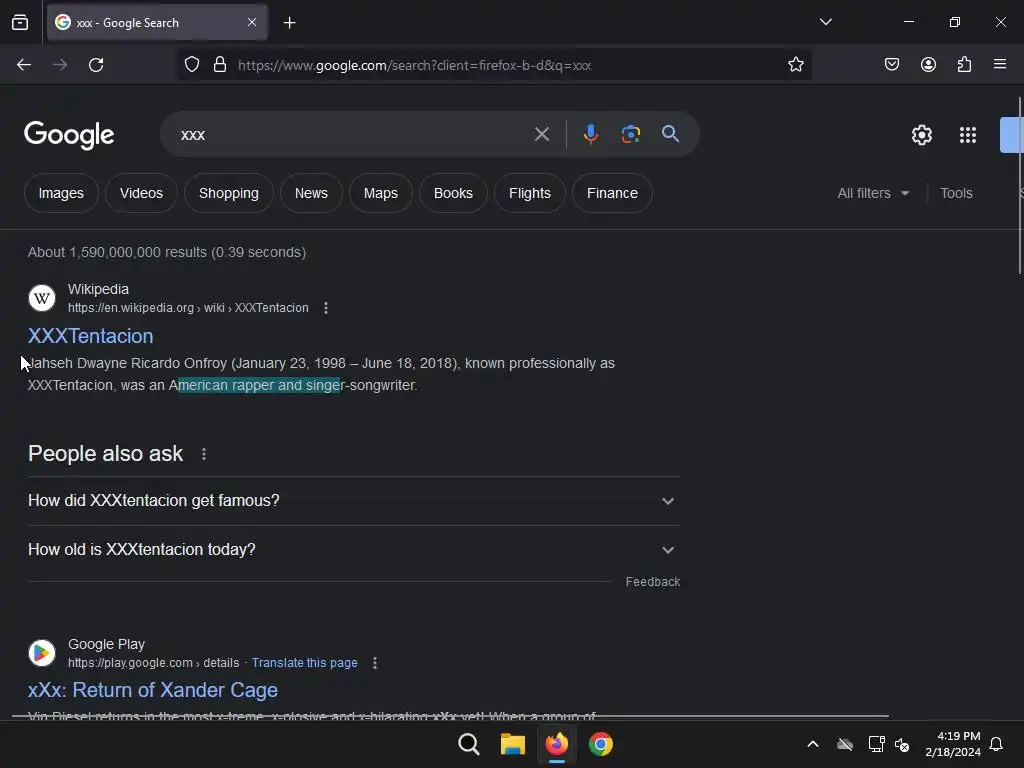Submit search with magnifier icon
This screenshot has width=1024, height=768.
pos(670,134)
